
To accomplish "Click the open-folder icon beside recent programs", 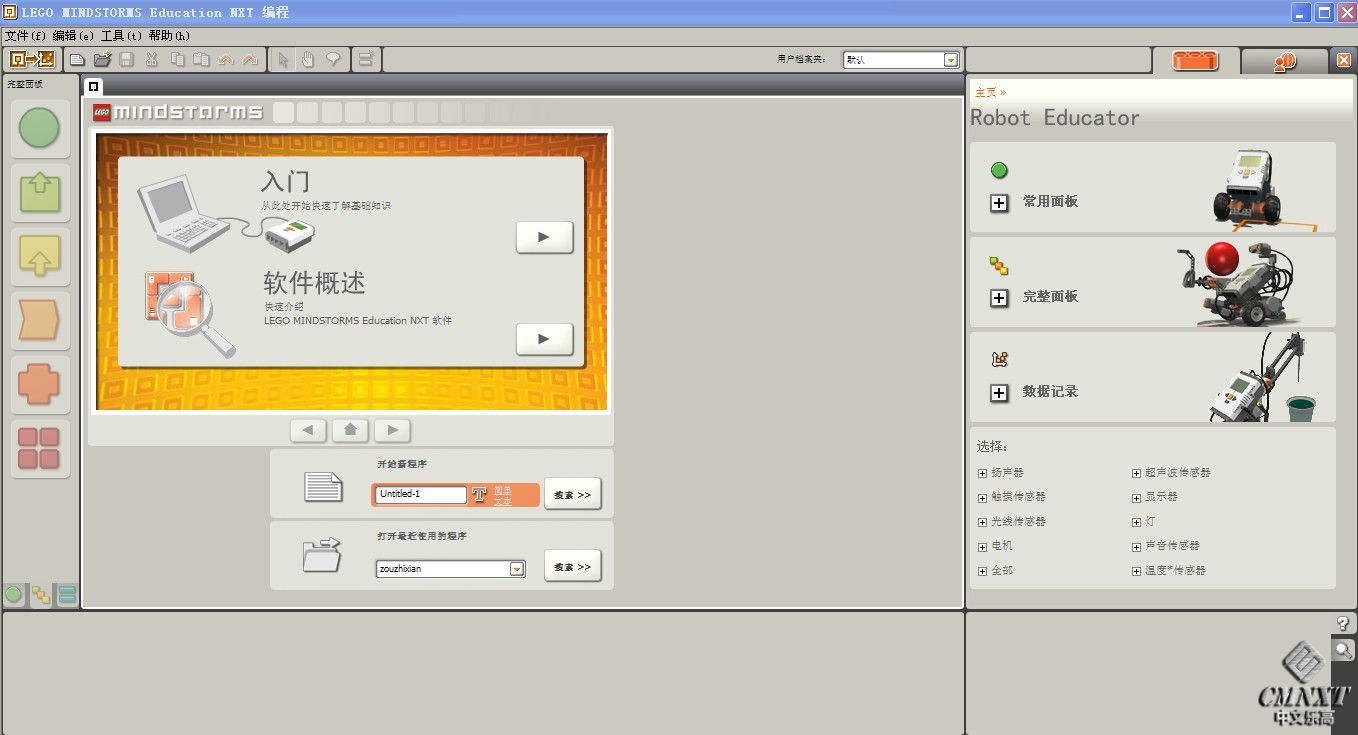I will pyautogui.click(x=322, y=555).
